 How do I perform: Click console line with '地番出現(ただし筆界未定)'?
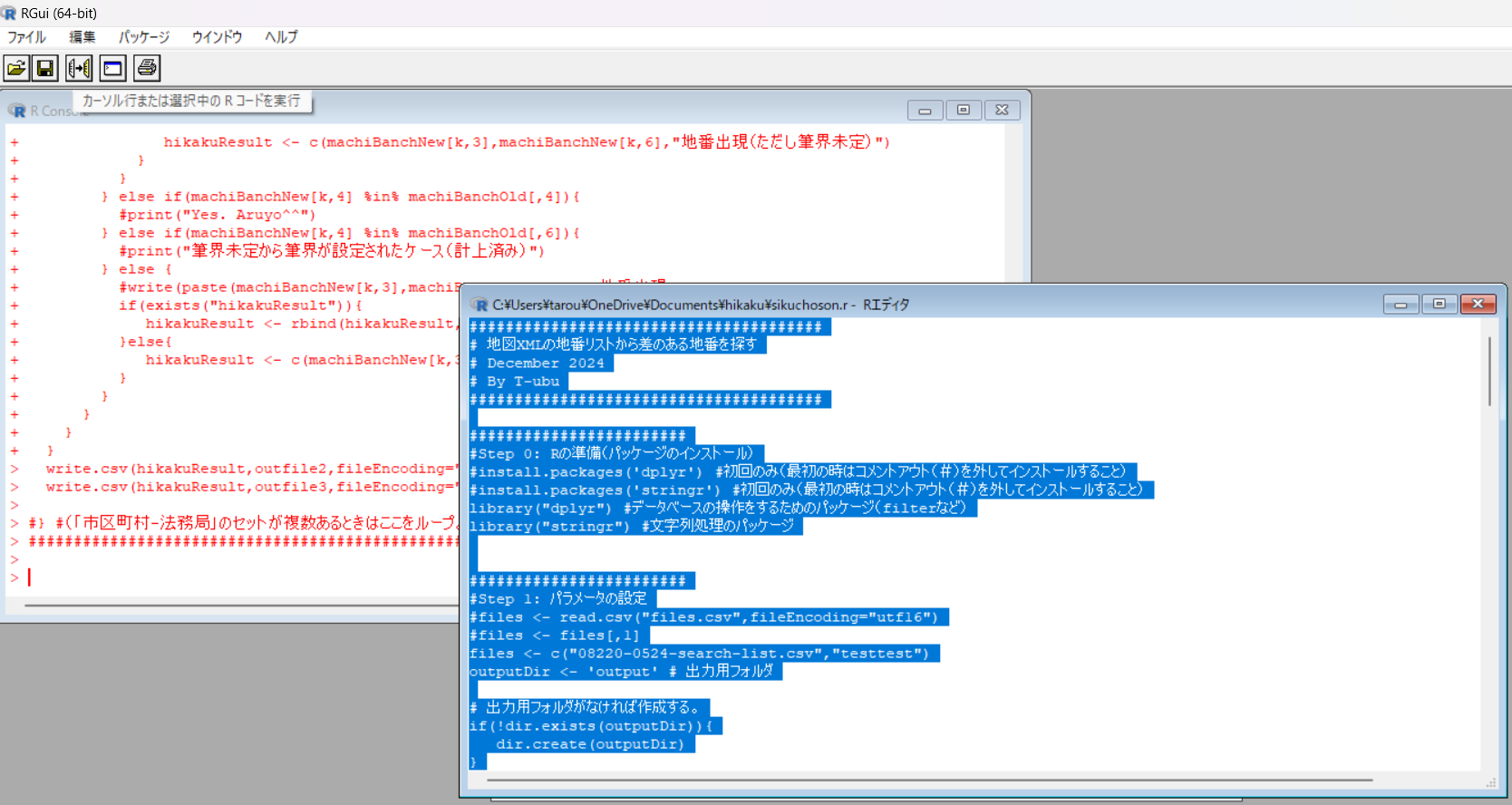coord(527,142)
